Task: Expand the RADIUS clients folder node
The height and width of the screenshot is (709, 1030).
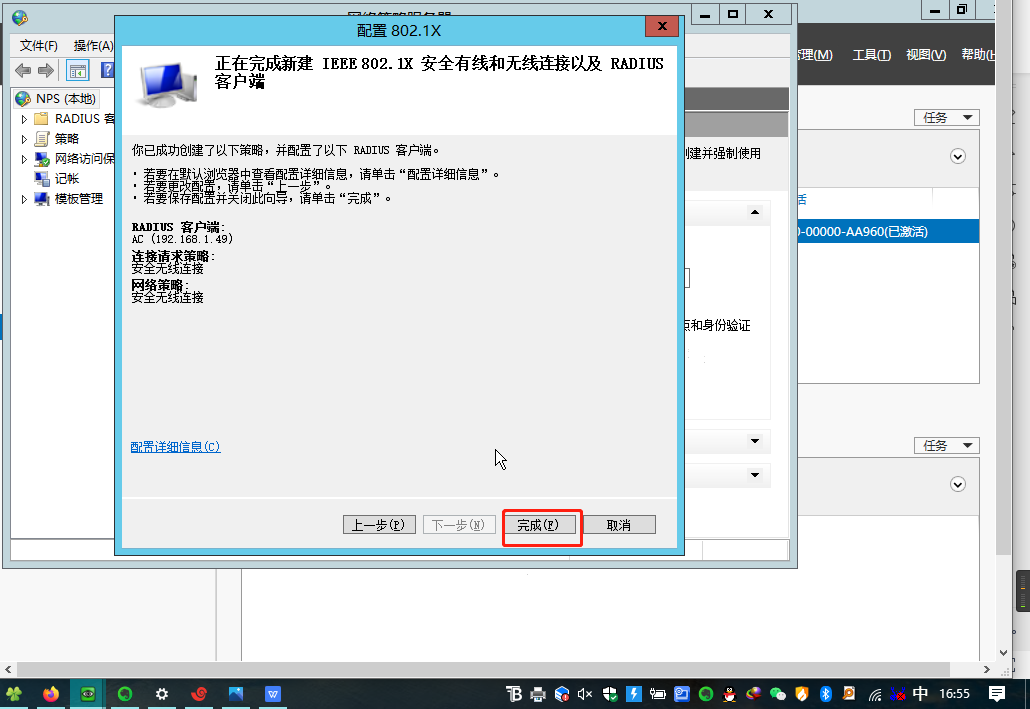Action: point(24,119)
